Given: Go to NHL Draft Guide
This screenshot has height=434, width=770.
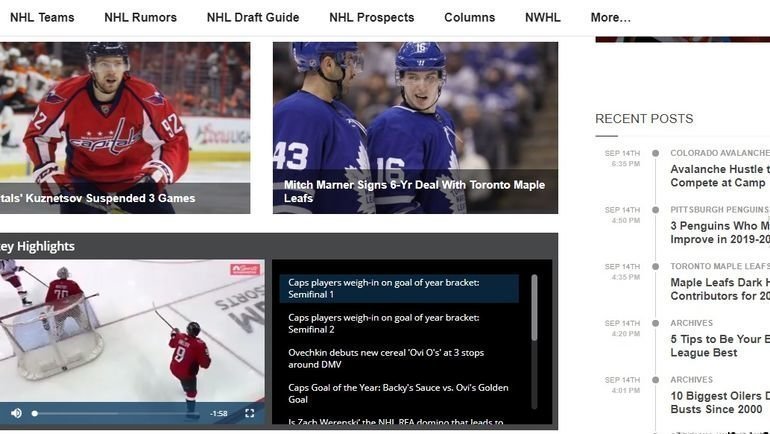Looking at the screenshot, I should (x=253, y=17).
